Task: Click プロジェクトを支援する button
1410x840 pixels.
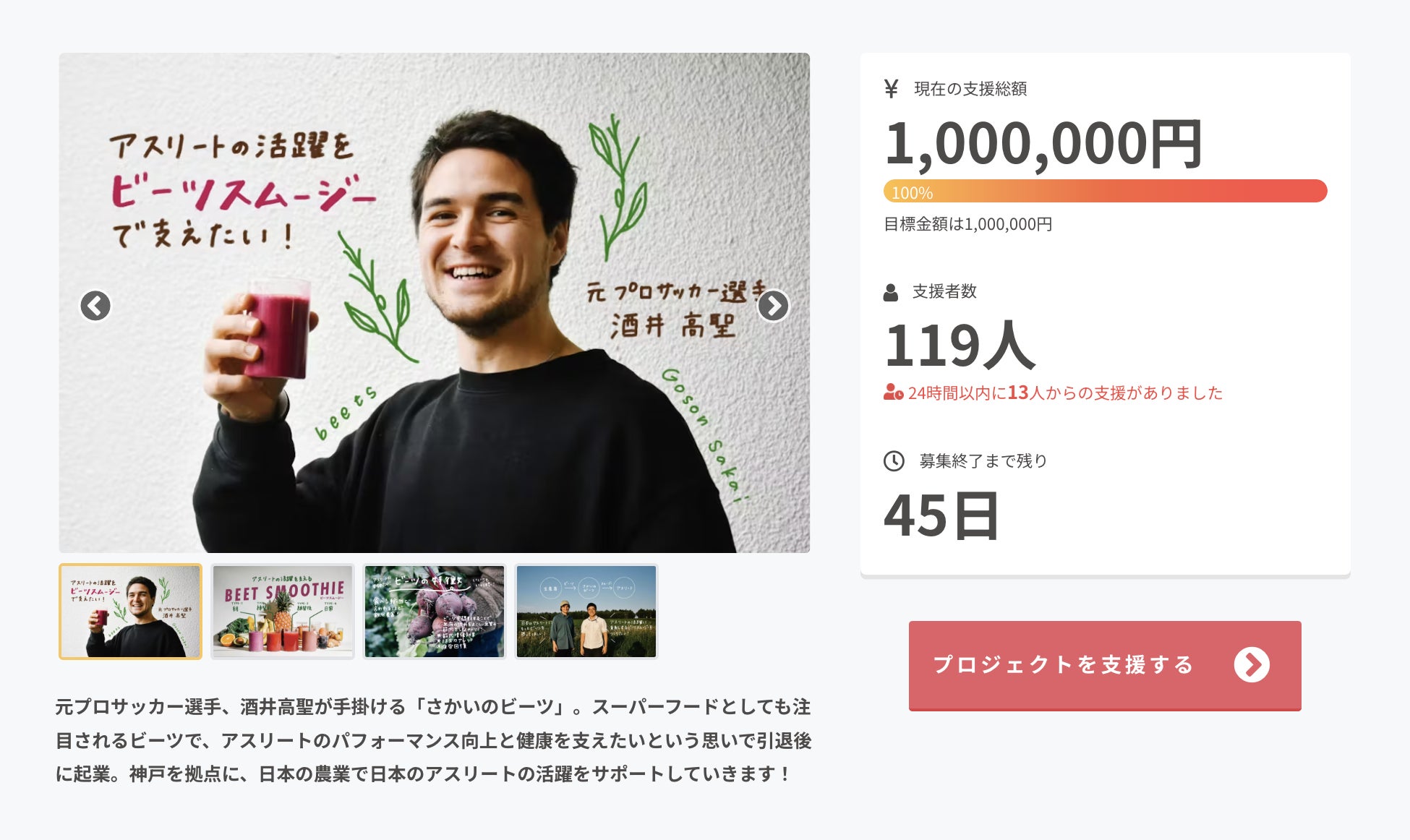Action: (1105, 665)
